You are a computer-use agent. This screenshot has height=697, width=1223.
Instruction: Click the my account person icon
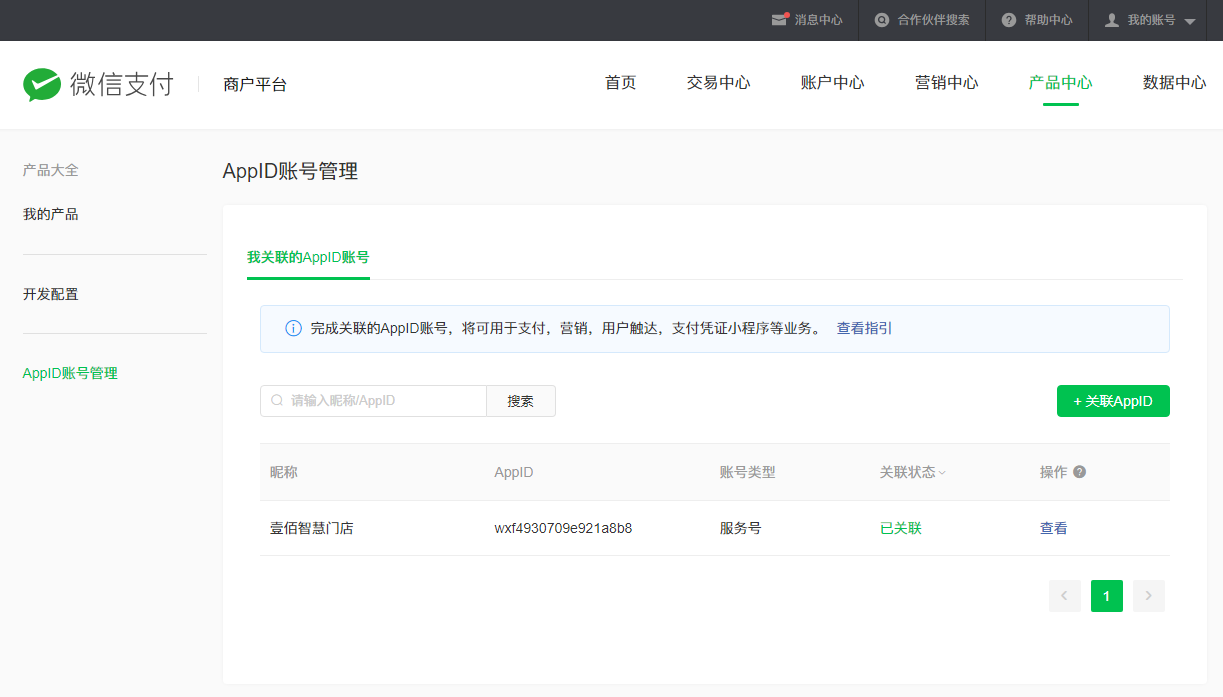point(1112,20)
